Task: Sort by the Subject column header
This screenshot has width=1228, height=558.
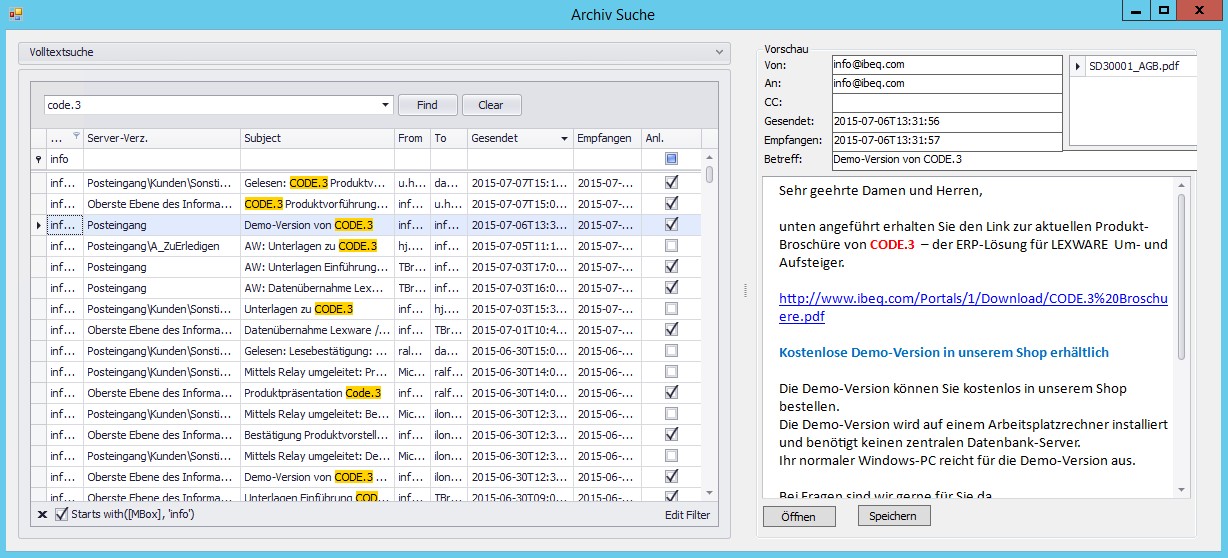Action: pyautogui.click(x=317, y=138)
